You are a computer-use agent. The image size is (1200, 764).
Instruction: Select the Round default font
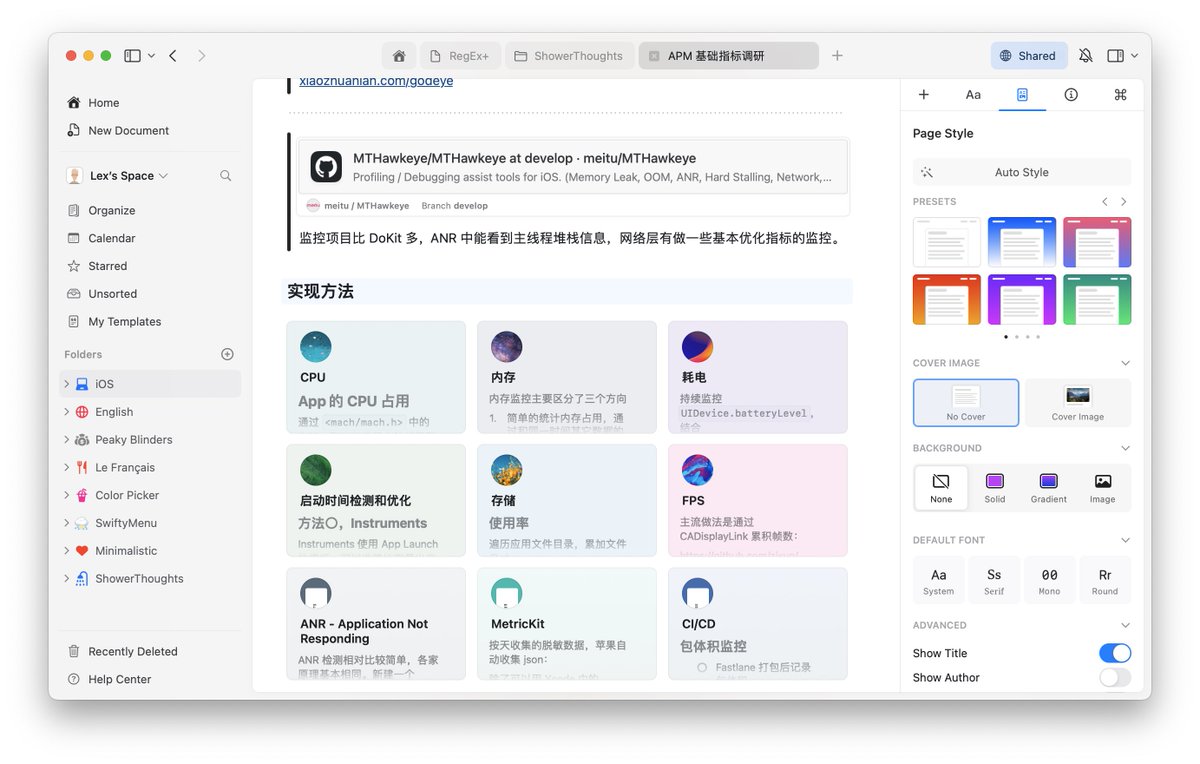[1105, 580]
